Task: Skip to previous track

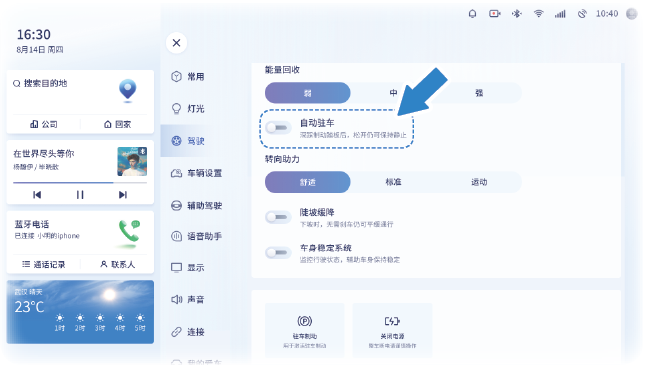Action: [x=37, y=195]
